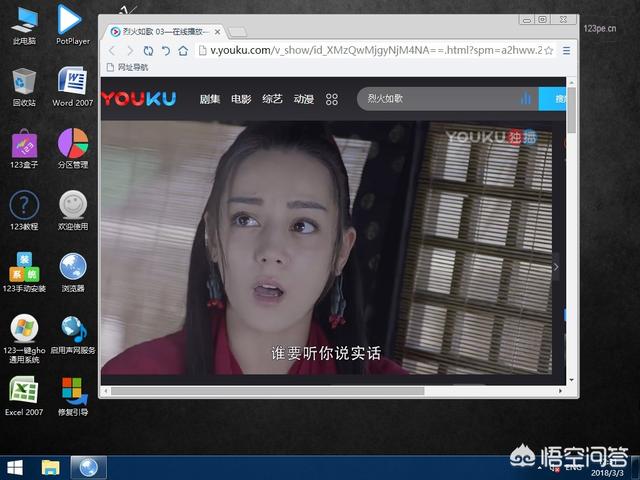Open the 123盒子 desktop icon
The width and height of the screenshot is (640, 480).
[x=24, y=149]
